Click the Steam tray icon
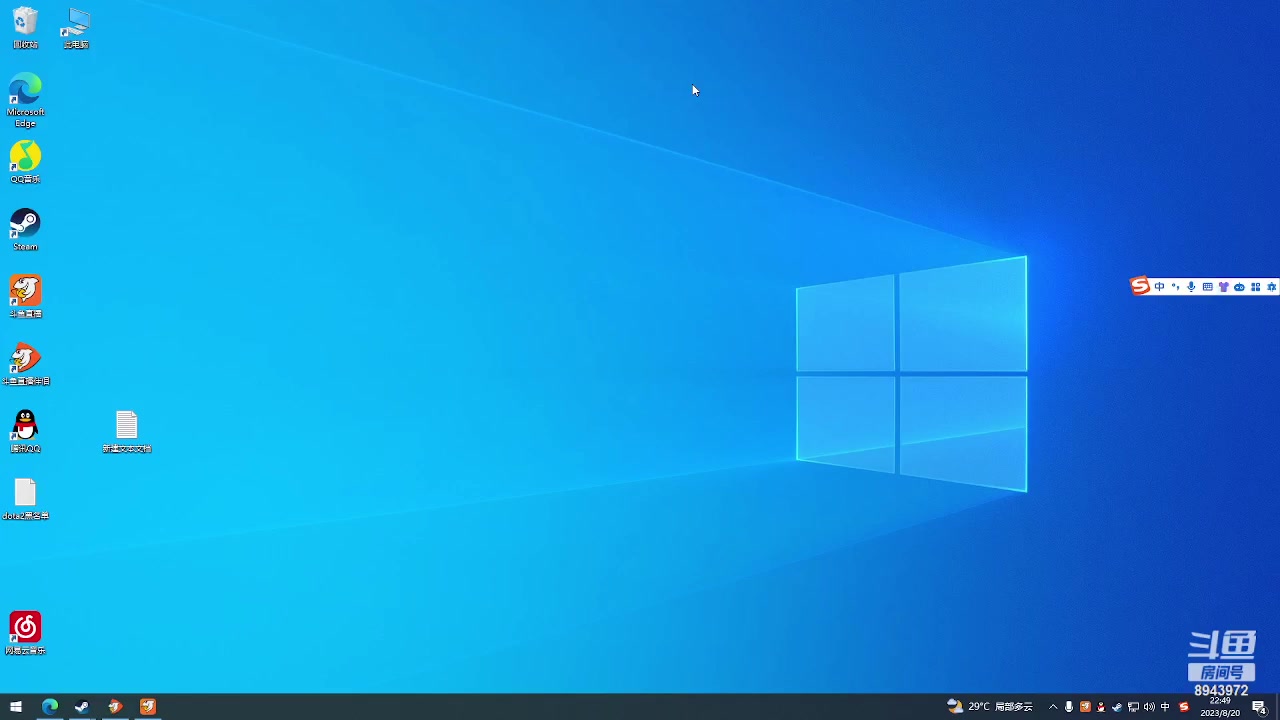Viewport: 1280px width, 720px height. pos(1117,707)
